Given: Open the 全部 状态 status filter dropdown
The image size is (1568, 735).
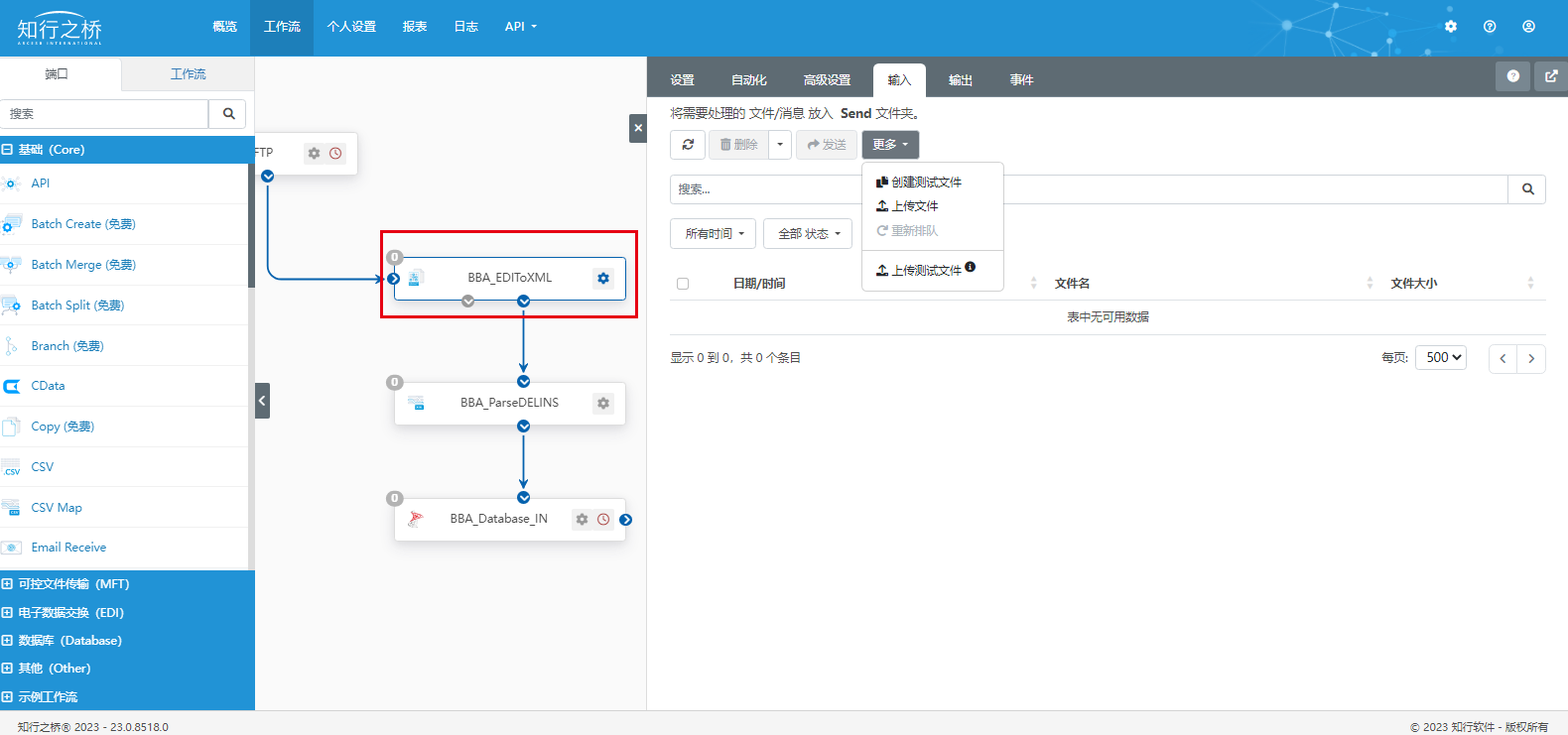Looking at the screenshot, I should pos(808,234).
